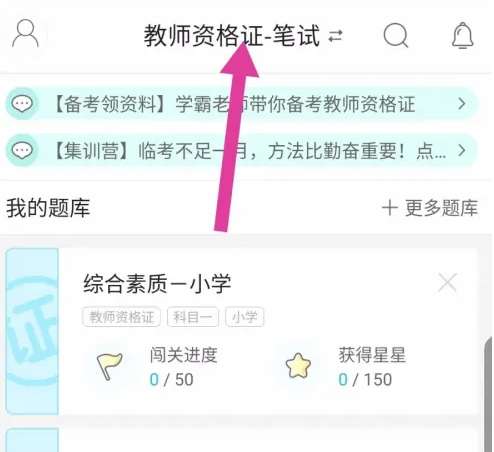Tap chat bubble icon beside 备考领资料
Viewport: 494px width, 452px height.
[22, 104]
